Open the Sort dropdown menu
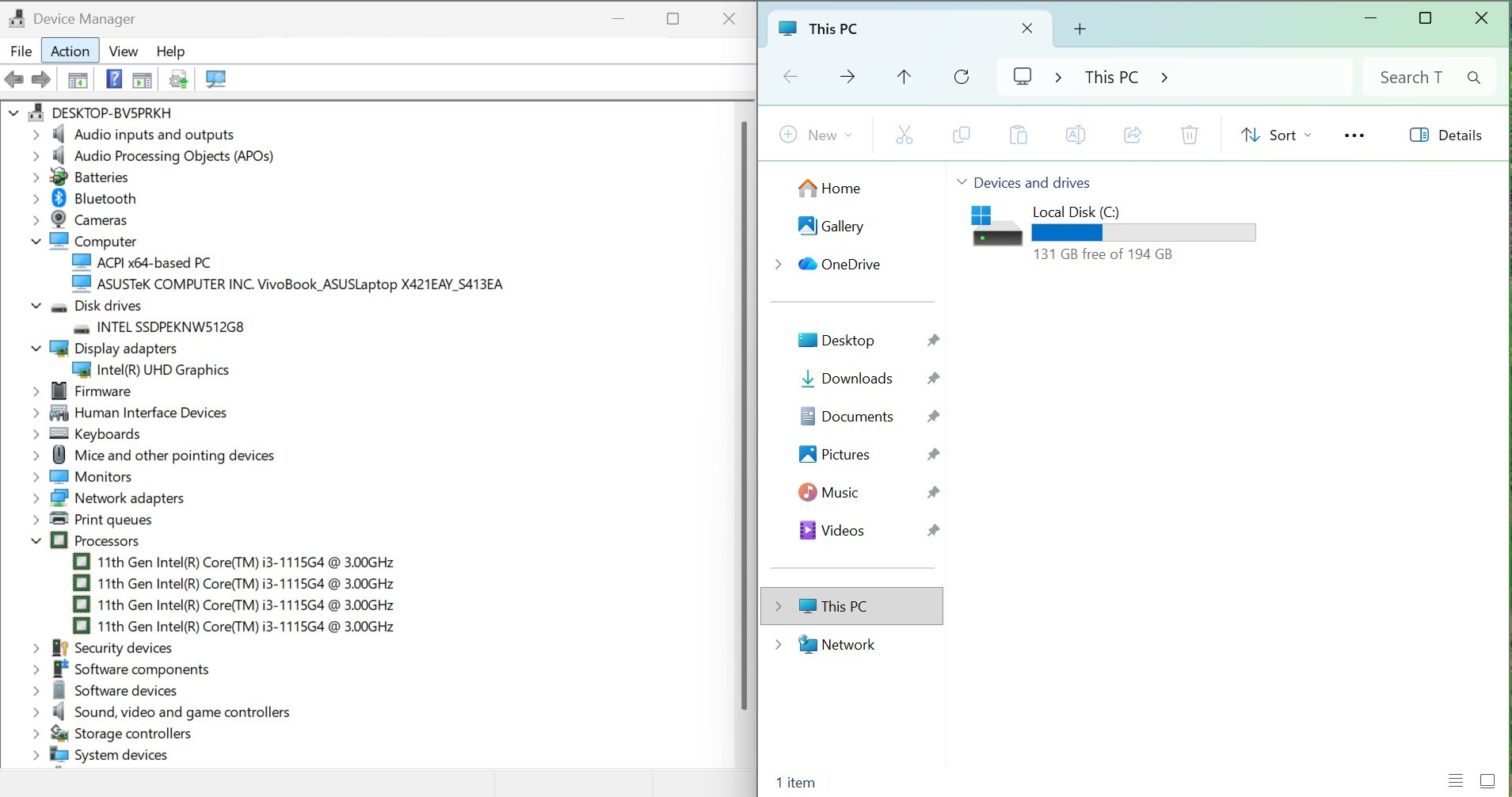The width and height of the screenshot is (1512, 797). coord(1276,135)
